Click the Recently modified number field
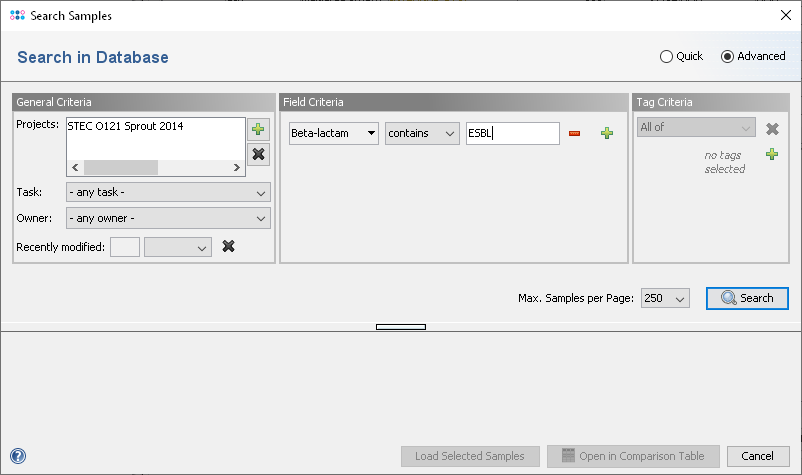 coord(125,247)
